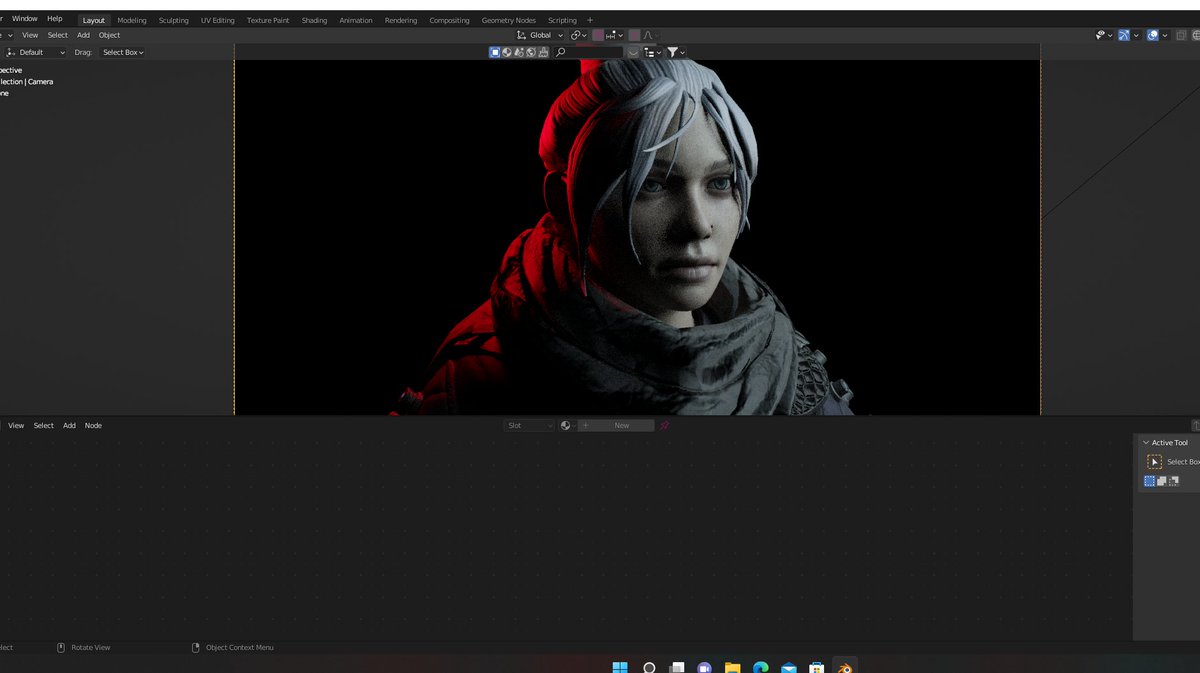Open the Compositing workspace tab
1200x673 pixels.
click(x=449, y=20)
